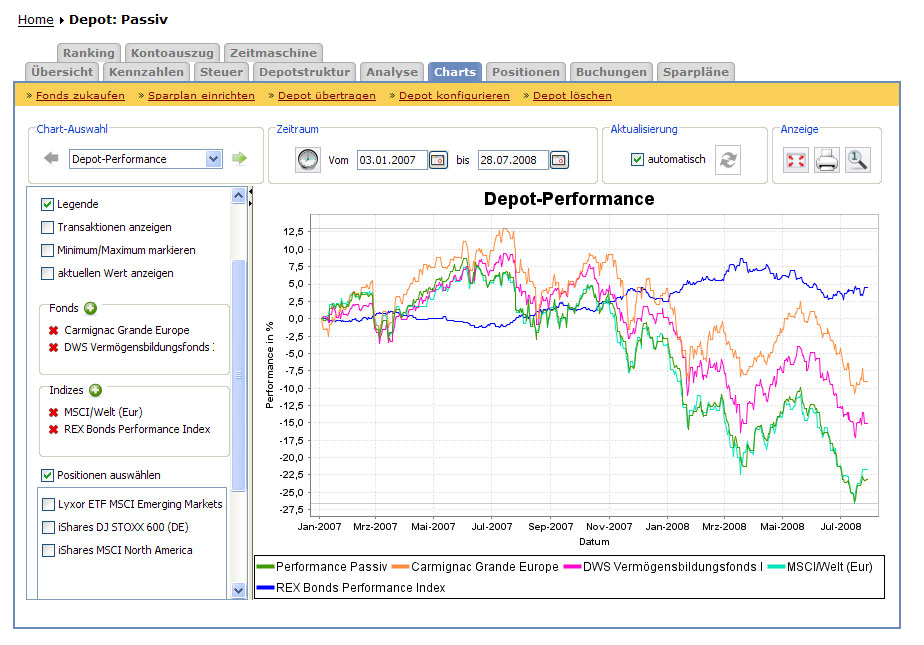The image size is (924, 645).
Task: Tick the iShares DJ STOXX 600 (DE) checkbox
Action: click(x=49, y=527)
